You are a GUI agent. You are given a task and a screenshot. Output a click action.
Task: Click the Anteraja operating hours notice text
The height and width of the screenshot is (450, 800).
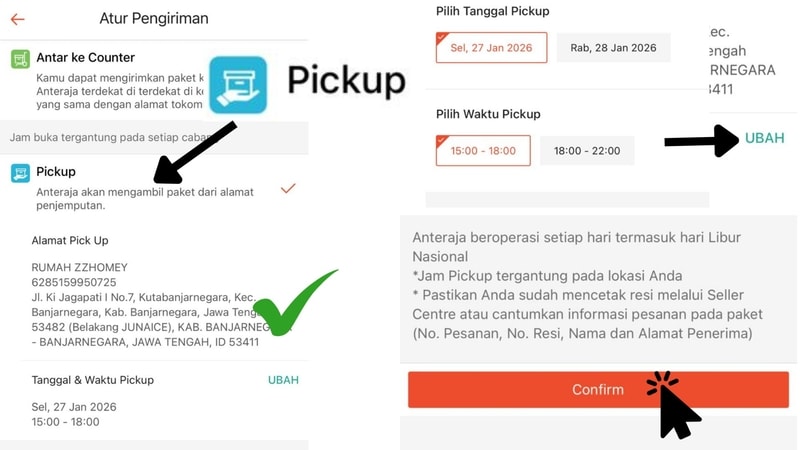coord(587,285)
